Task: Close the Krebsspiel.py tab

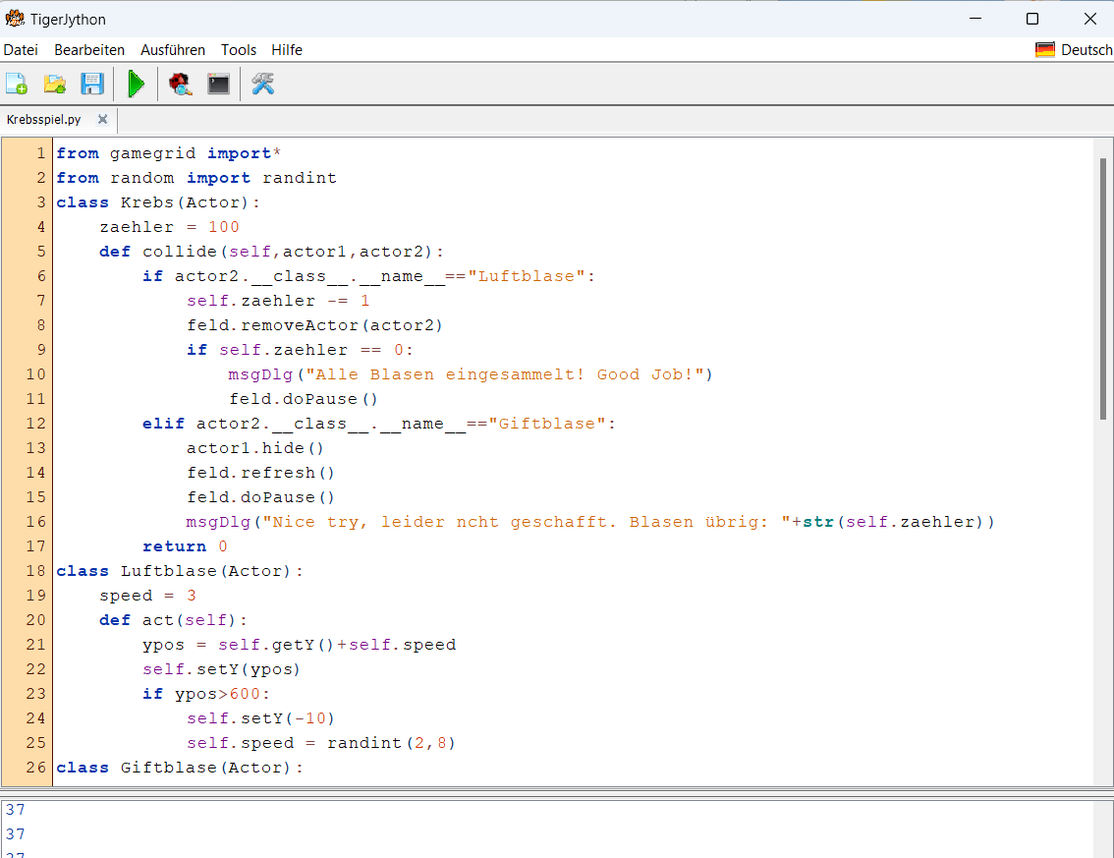Action: click(x=102, y=119)
